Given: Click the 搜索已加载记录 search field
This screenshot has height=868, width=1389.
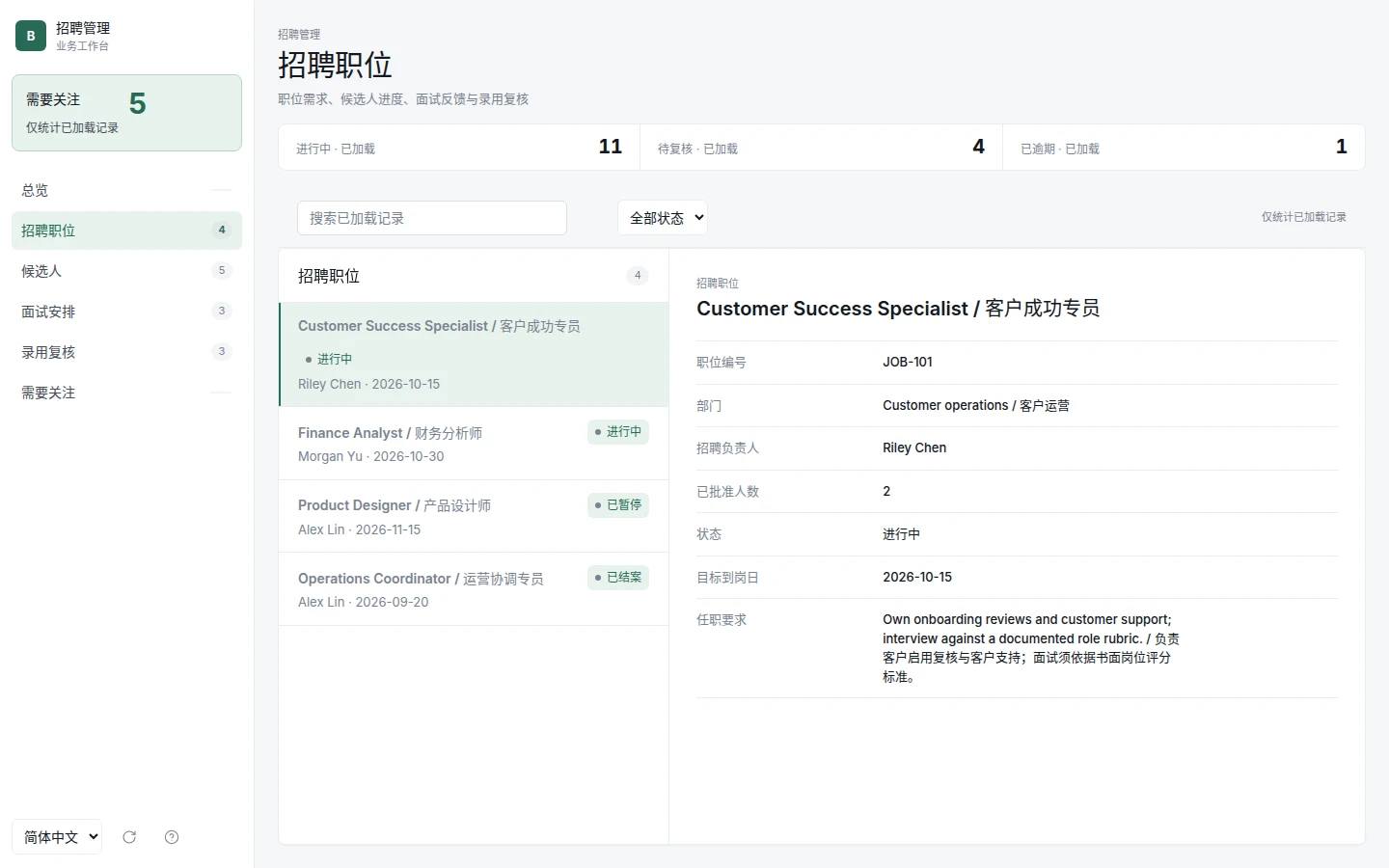Looking at the screenshot, I should (x=432, y=218).
